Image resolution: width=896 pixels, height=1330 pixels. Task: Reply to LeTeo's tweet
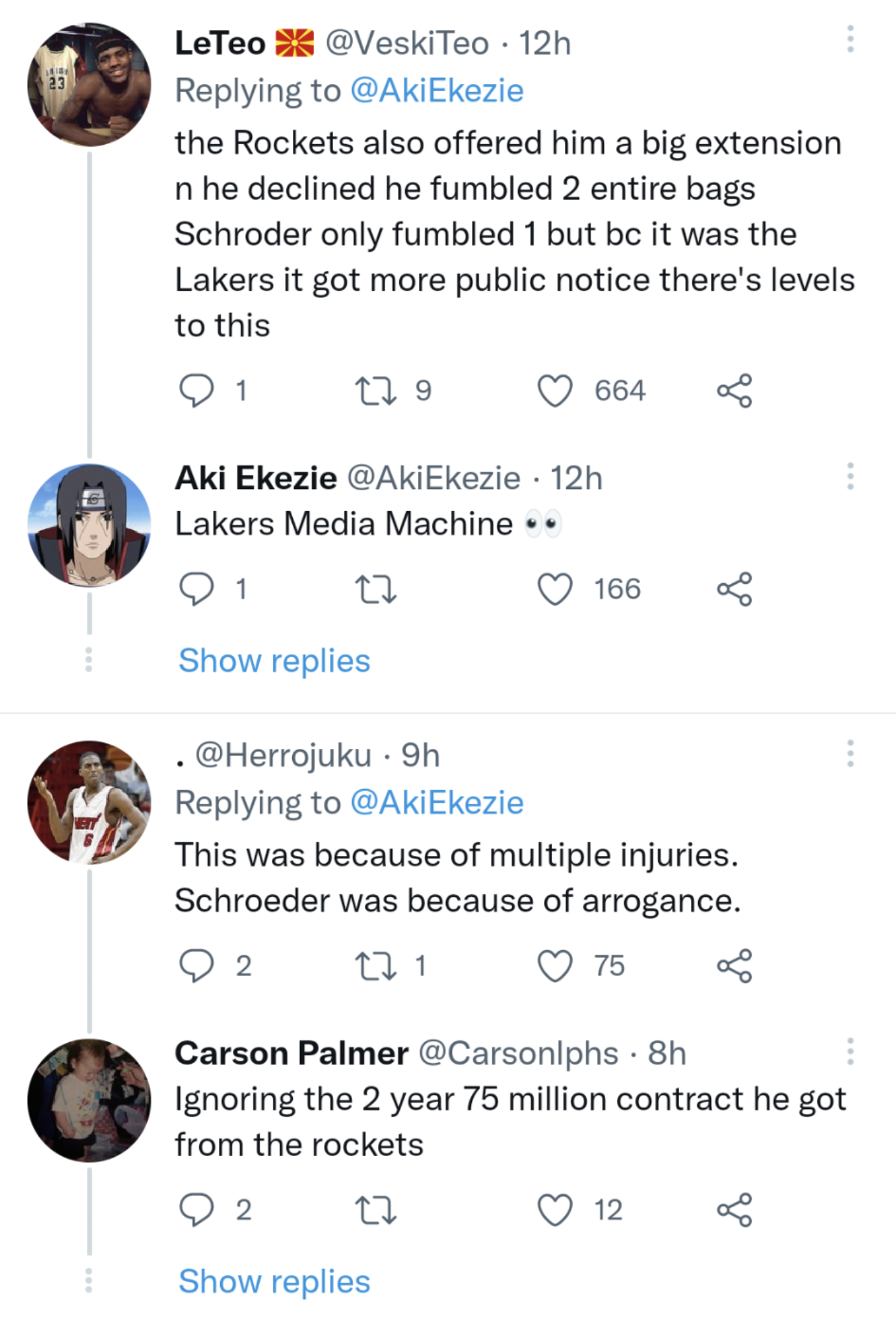(x=196, y=391)
